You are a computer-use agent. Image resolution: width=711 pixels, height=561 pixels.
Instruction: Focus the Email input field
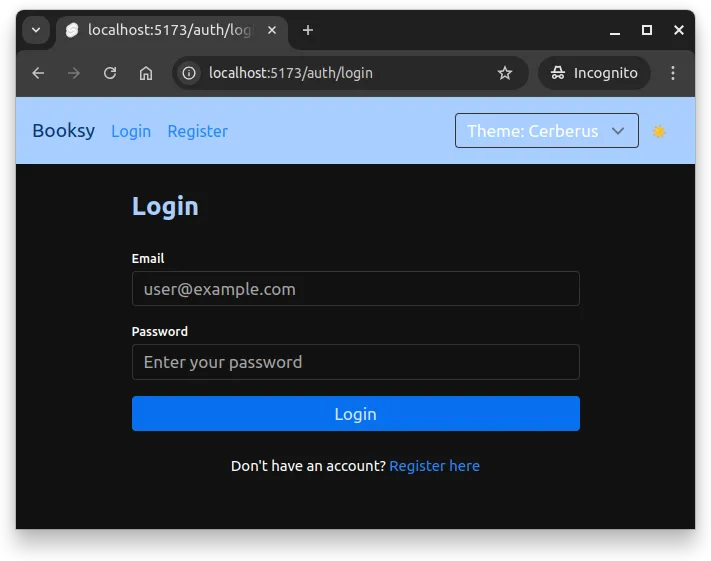point(356,288)
